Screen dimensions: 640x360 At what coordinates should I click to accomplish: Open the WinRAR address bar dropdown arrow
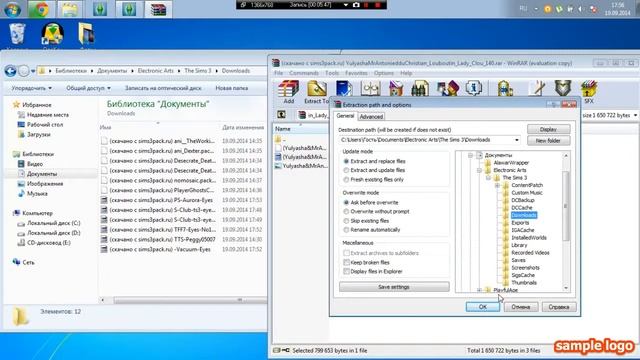[635, 116]
